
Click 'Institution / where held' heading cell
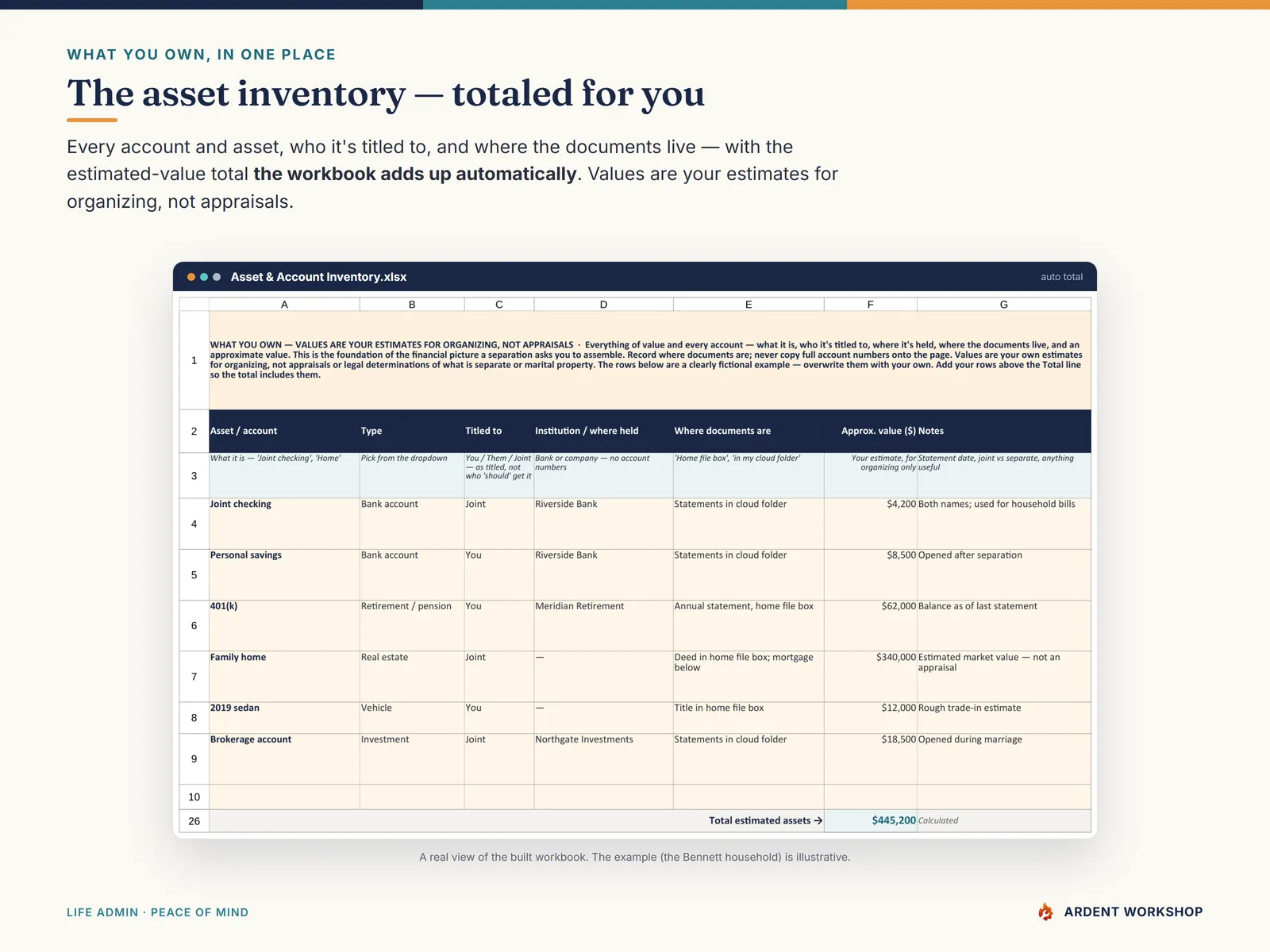pos(604,432)
